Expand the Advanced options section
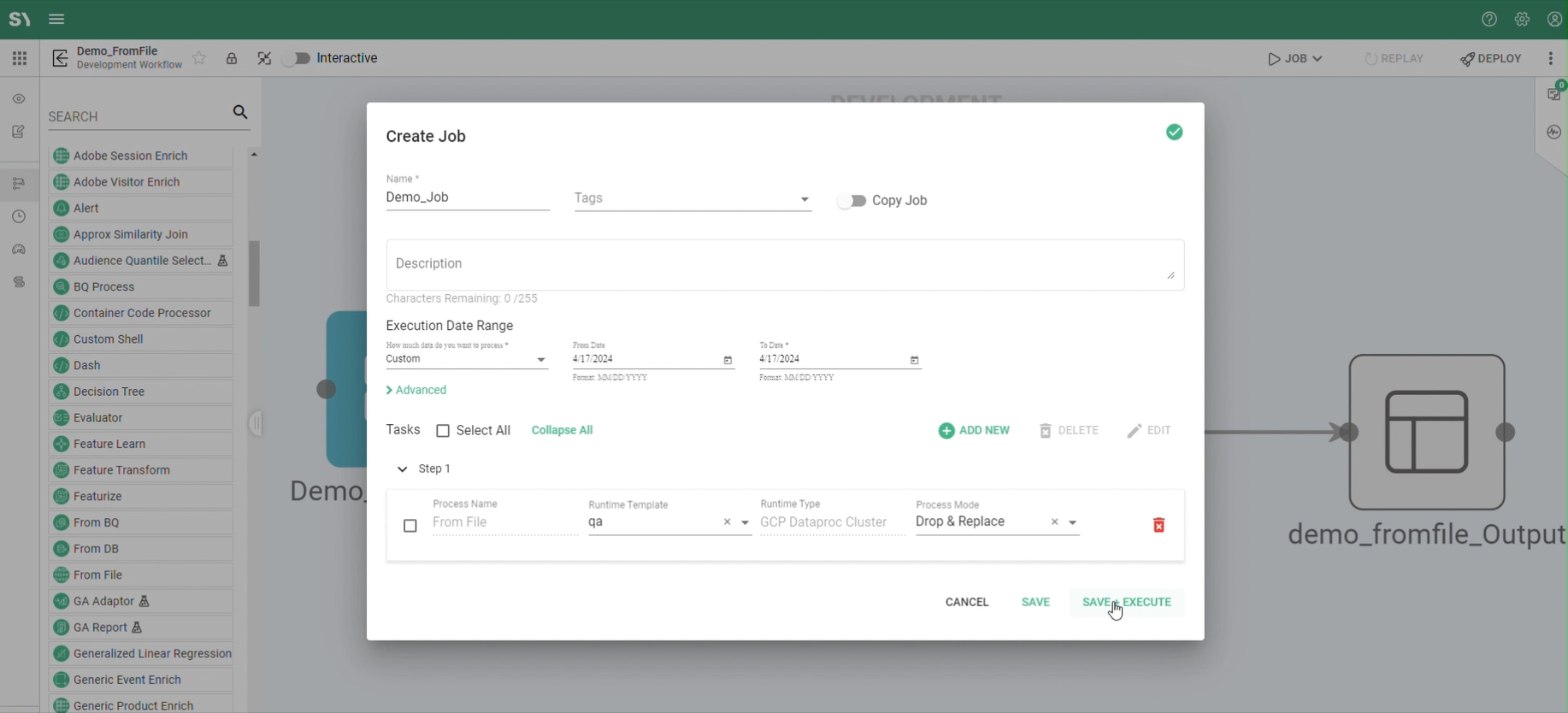This screenshot has width=1568, height=713. 416,390
